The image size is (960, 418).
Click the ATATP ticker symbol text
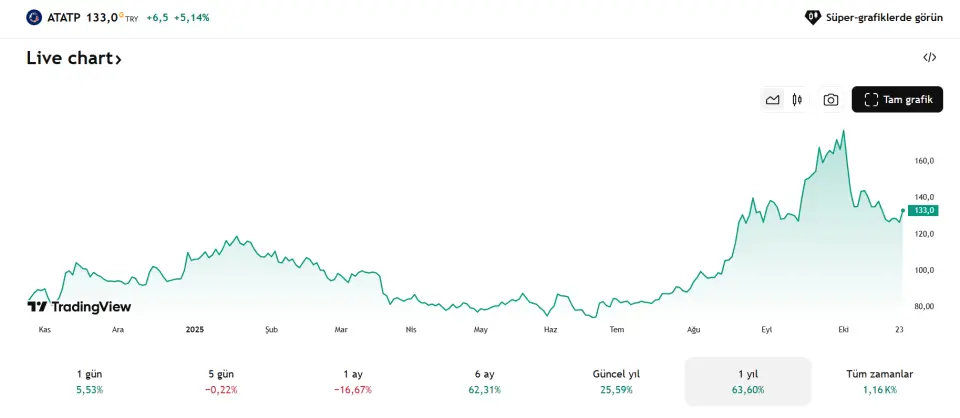(x=64, y=17)
